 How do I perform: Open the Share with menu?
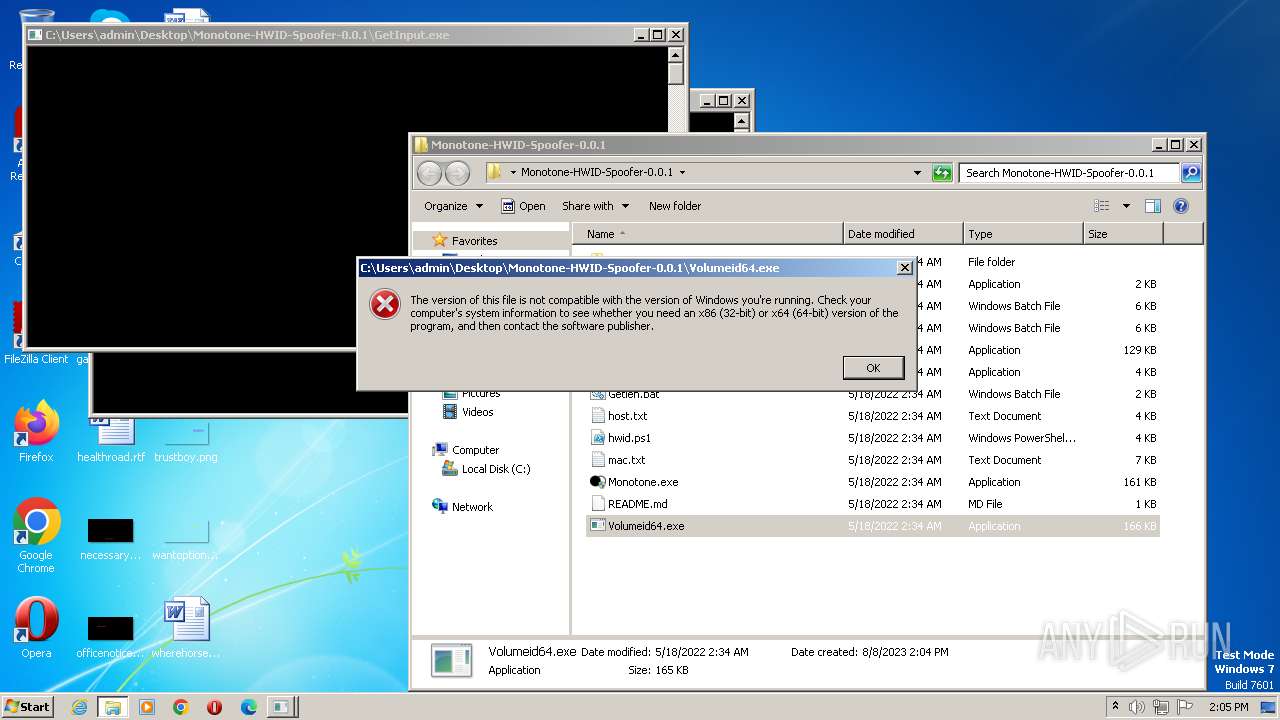pyautogui.click(x=595, y=206)
